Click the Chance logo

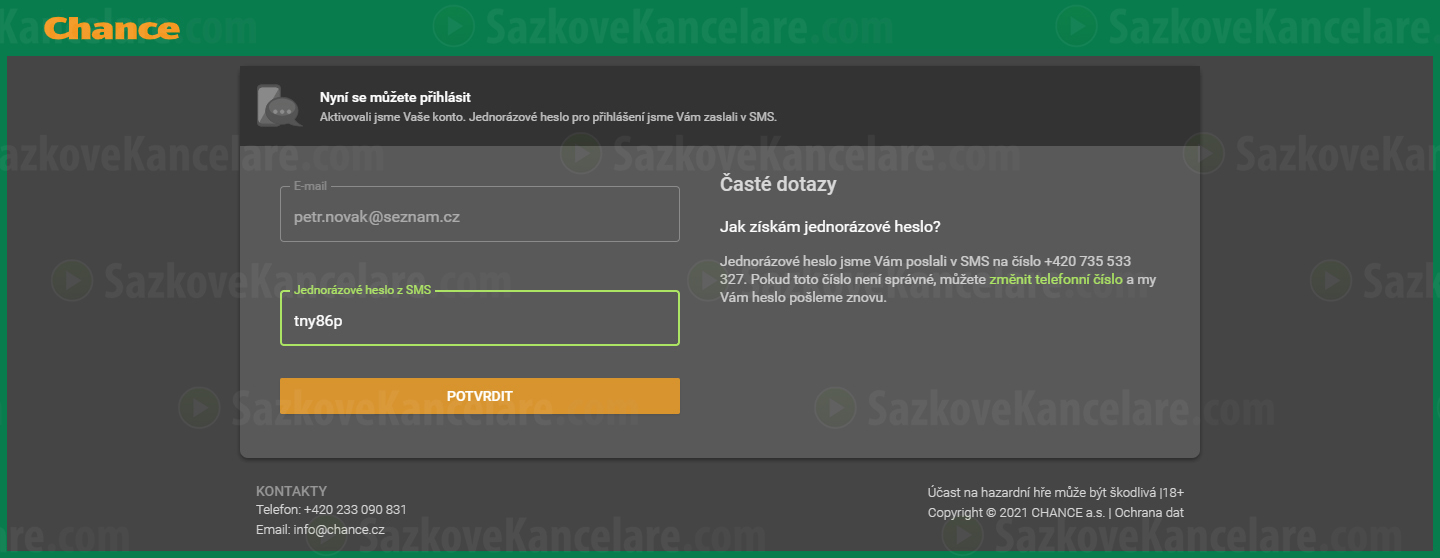(112, 28)
